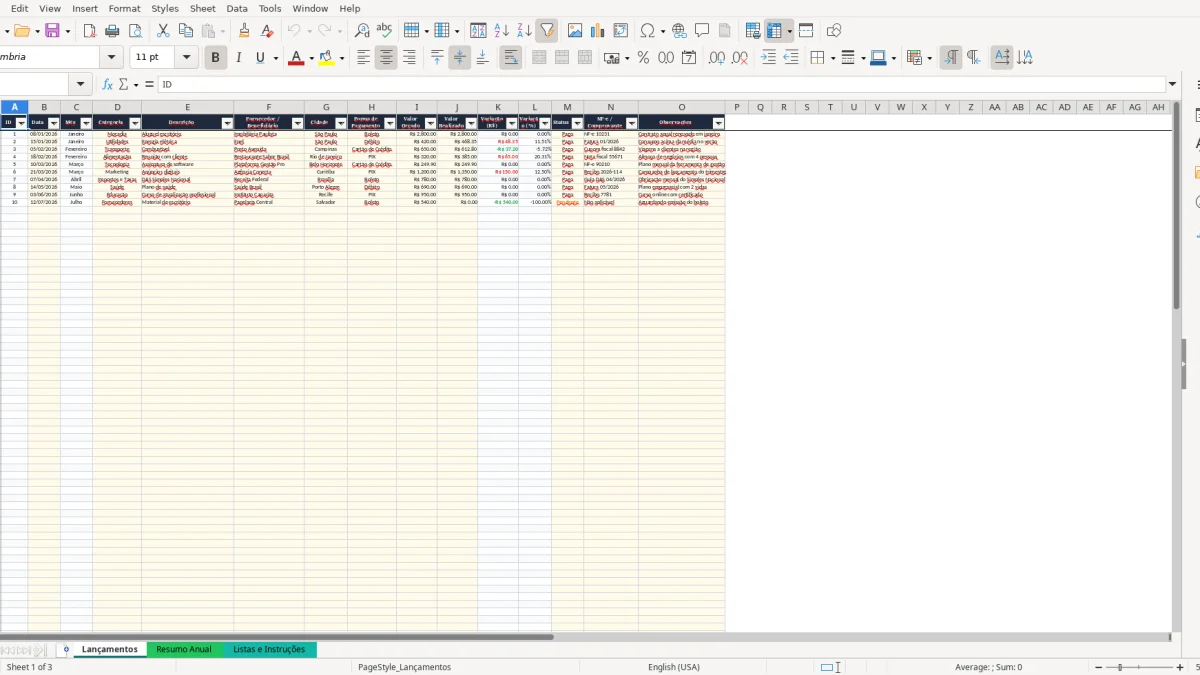Toggle Italic formatting
The image size is (1200, 675).
(x=238, y=58)
